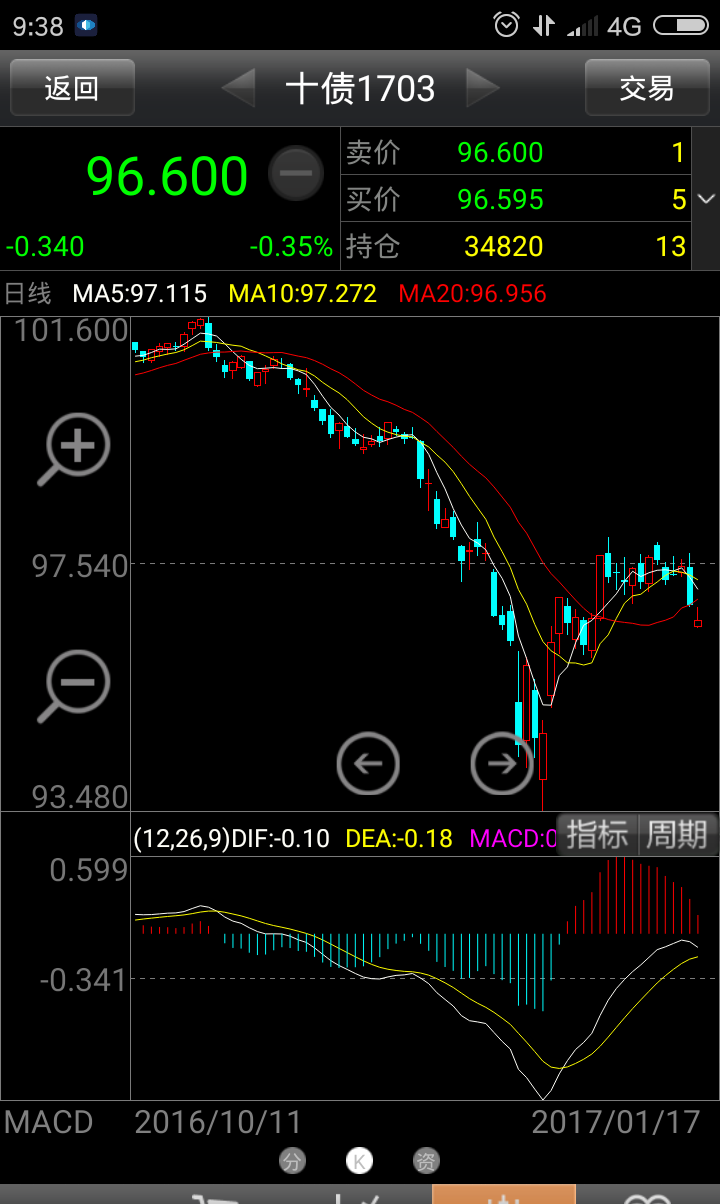Tap the -0.341 MACD axis value
The width and height of the screenshot is (720, 1204).
pos(84,980)
